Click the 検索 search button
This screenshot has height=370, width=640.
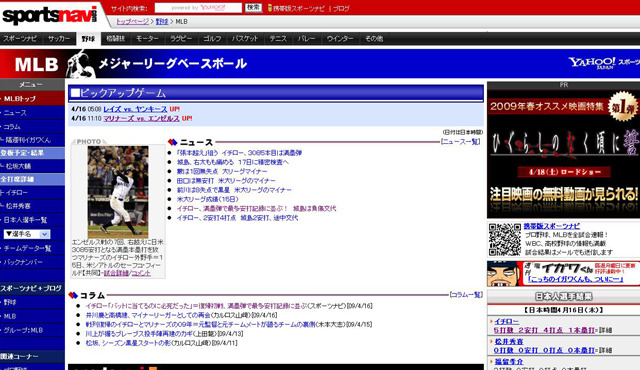(253, 8)
